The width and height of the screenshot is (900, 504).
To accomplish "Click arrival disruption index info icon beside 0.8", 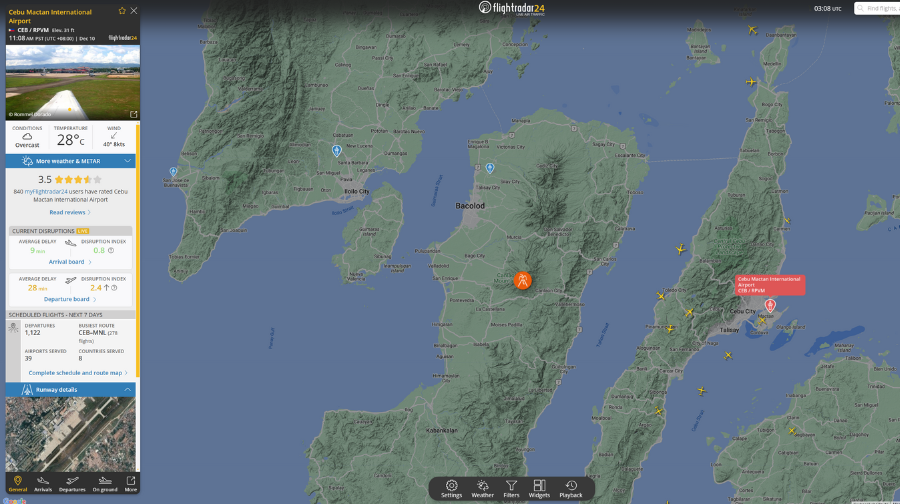I will pyautogui.click(x=111, y=250).
